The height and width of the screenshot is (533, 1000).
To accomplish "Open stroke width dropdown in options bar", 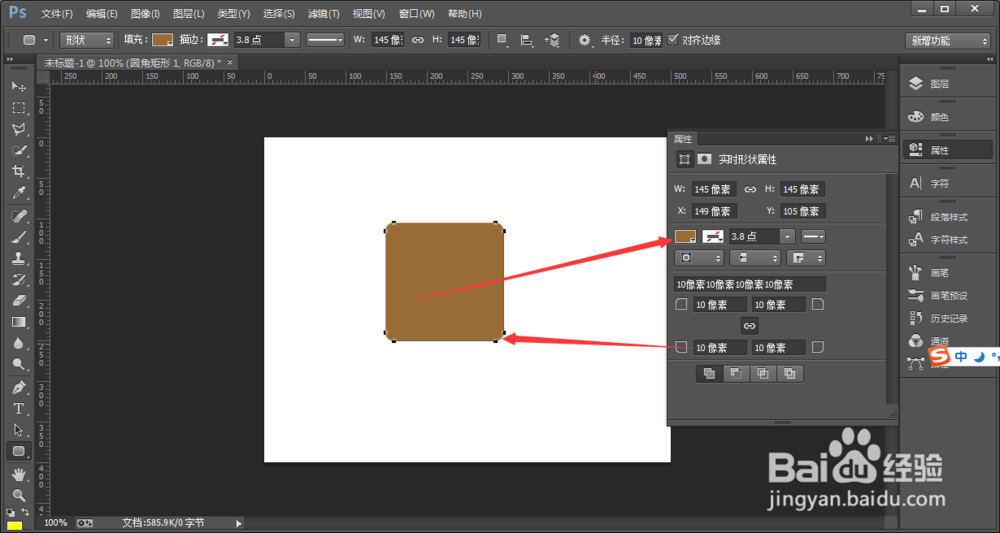I will coord(292,40).
